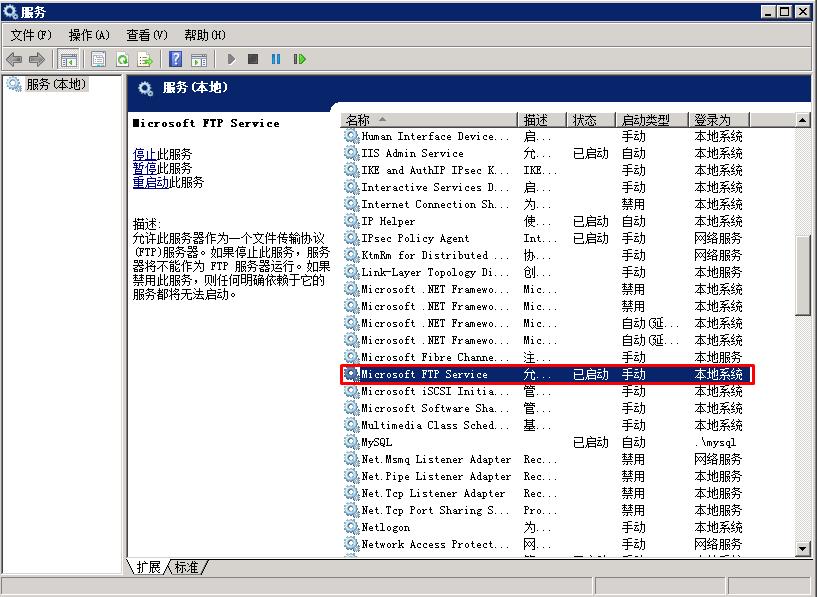
Task: Click the gear icon beside MySQL
Action: (351, 442)
